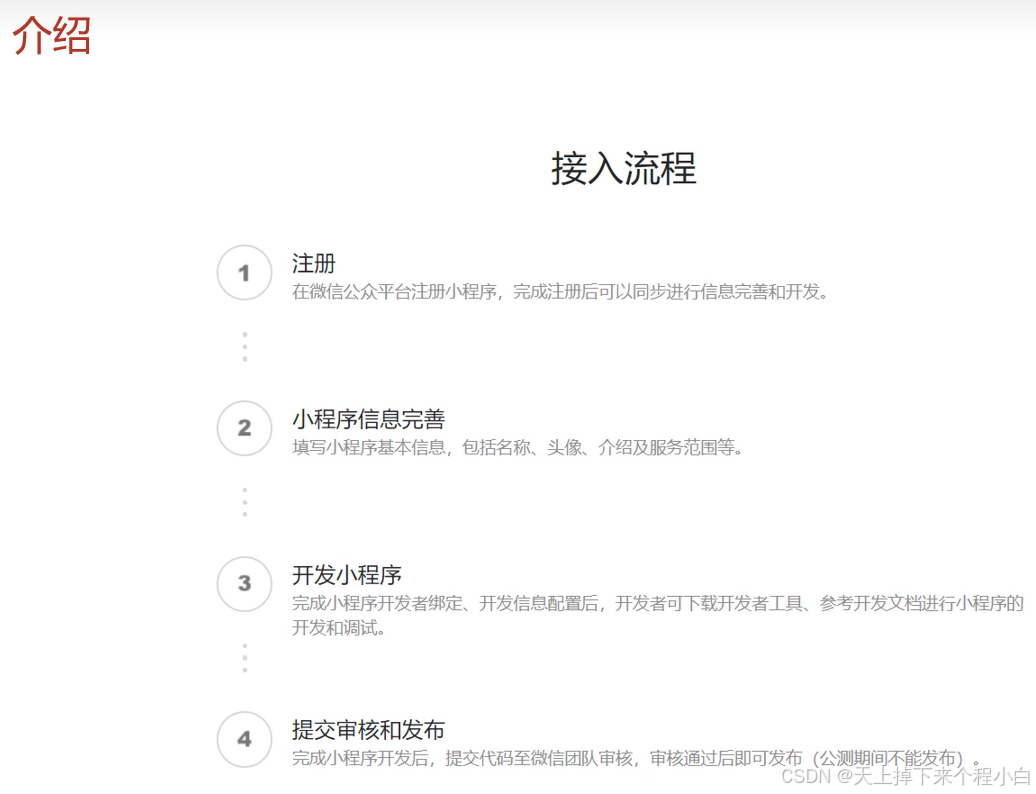Screen dimensions: 1036x794
Task: Click the step 1 circle icon
Action: point(244,273)
